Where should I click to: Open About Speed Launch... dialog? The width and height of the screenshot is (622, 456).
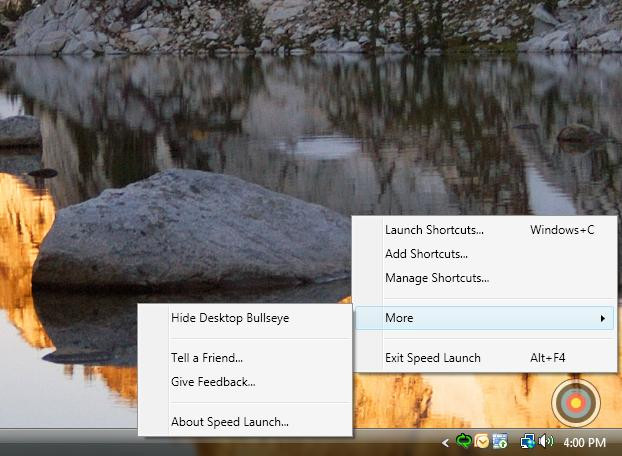point(230,422)
